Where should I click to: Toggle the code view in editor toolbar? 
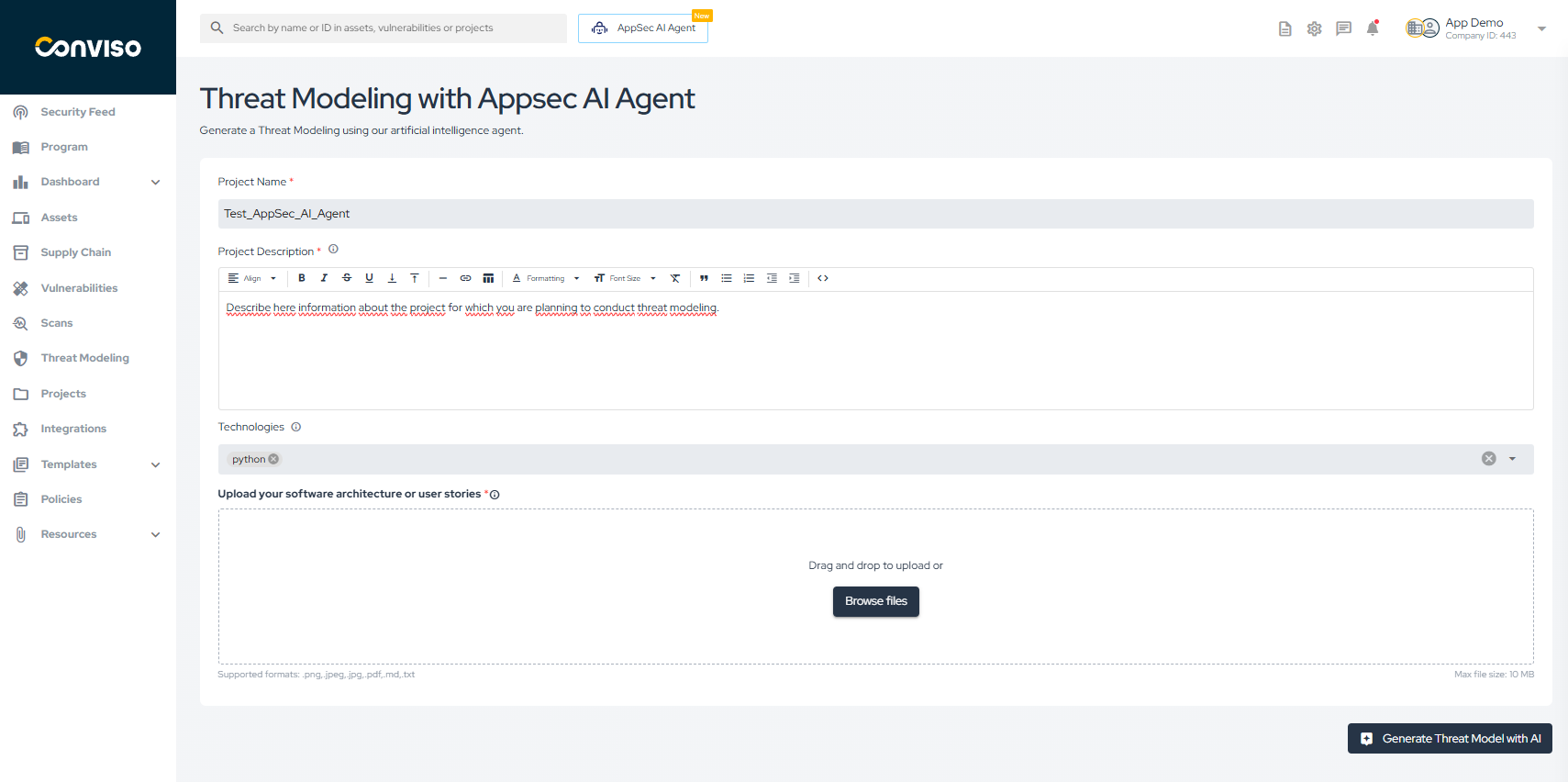[x=823, y=278]
